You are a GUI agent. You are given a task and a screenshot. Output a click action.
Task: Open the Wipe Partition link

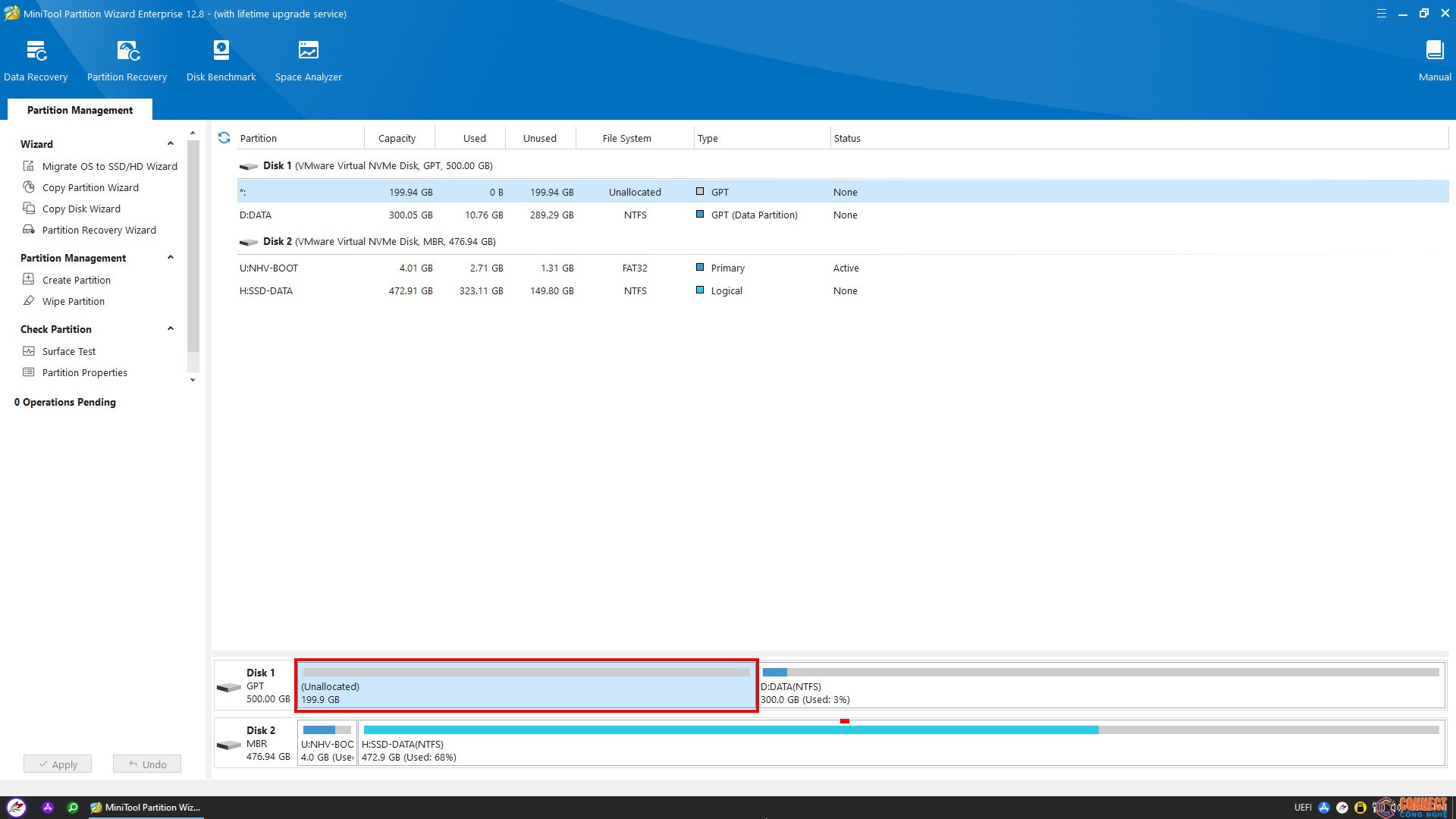pyautogui.click(x=74, y=301)
